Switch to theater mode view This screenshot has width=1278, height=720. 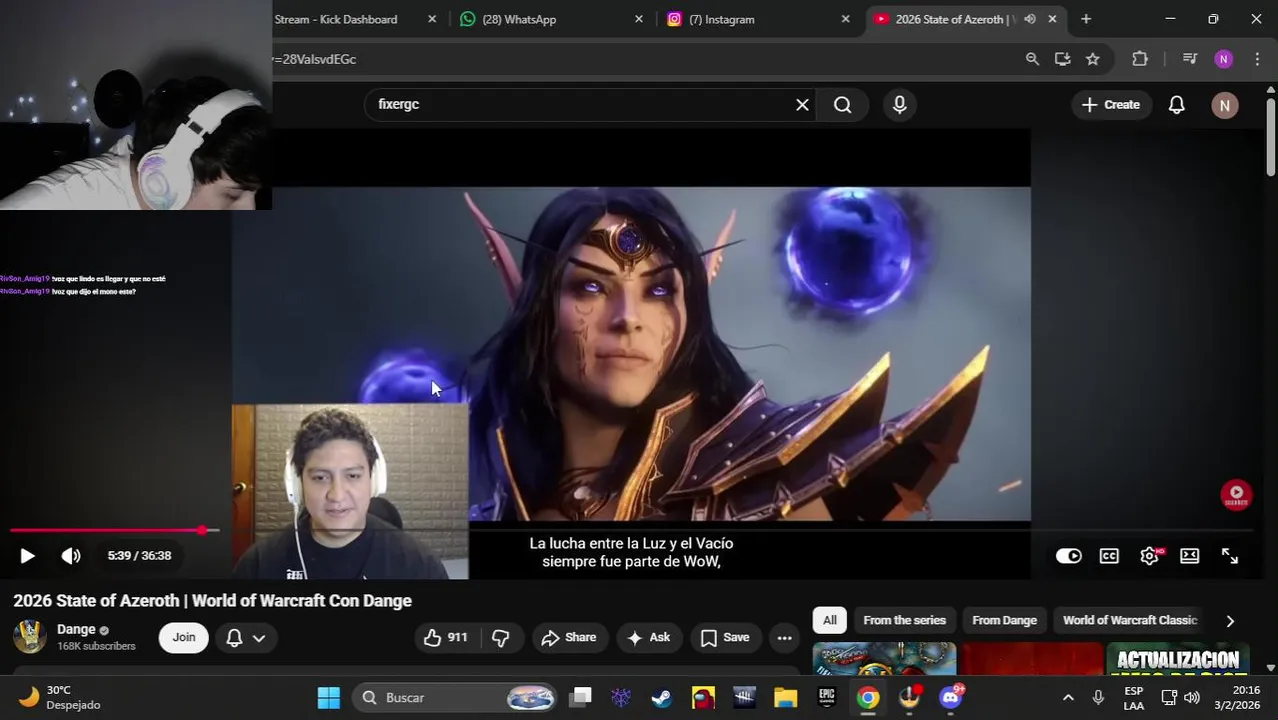1189,556
